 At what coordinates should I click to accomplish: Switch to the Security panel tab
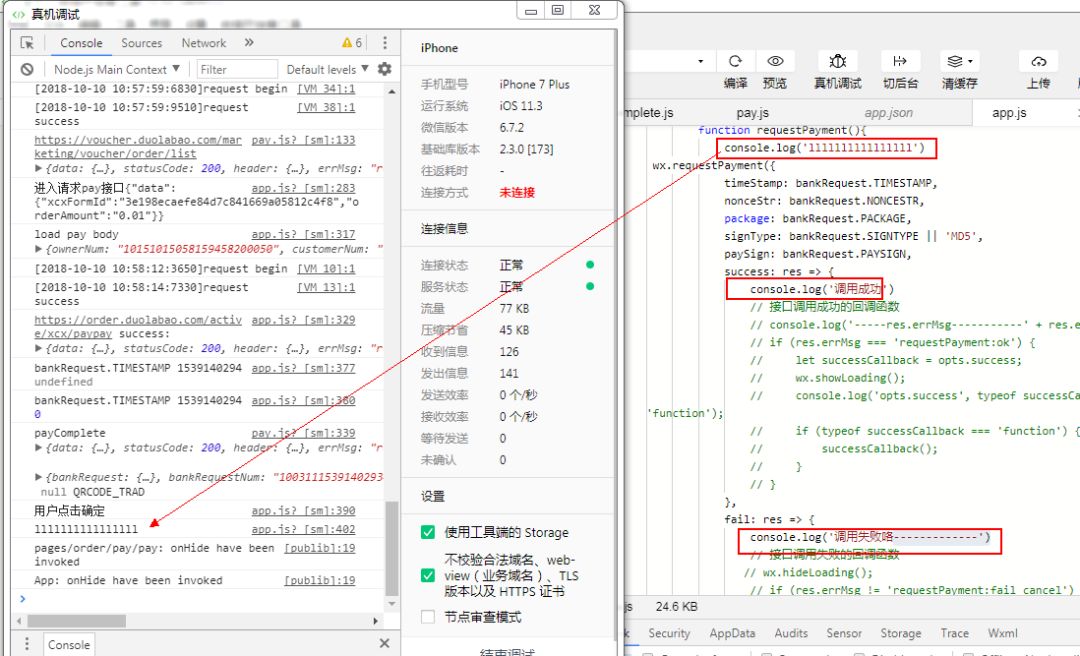669,633
